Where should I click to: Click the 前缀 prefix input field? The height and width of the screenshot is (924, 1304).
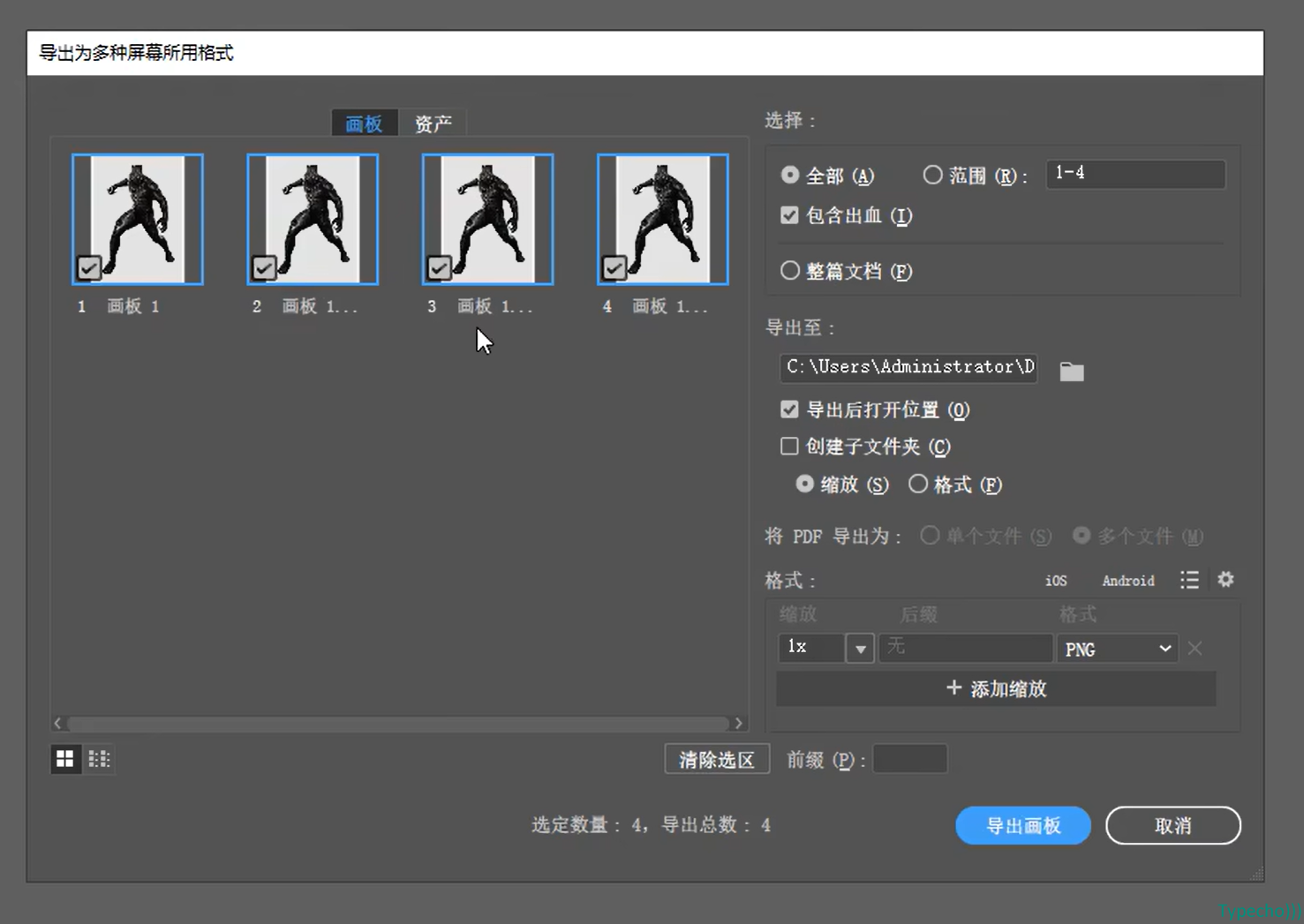click(x=909, y=759)
